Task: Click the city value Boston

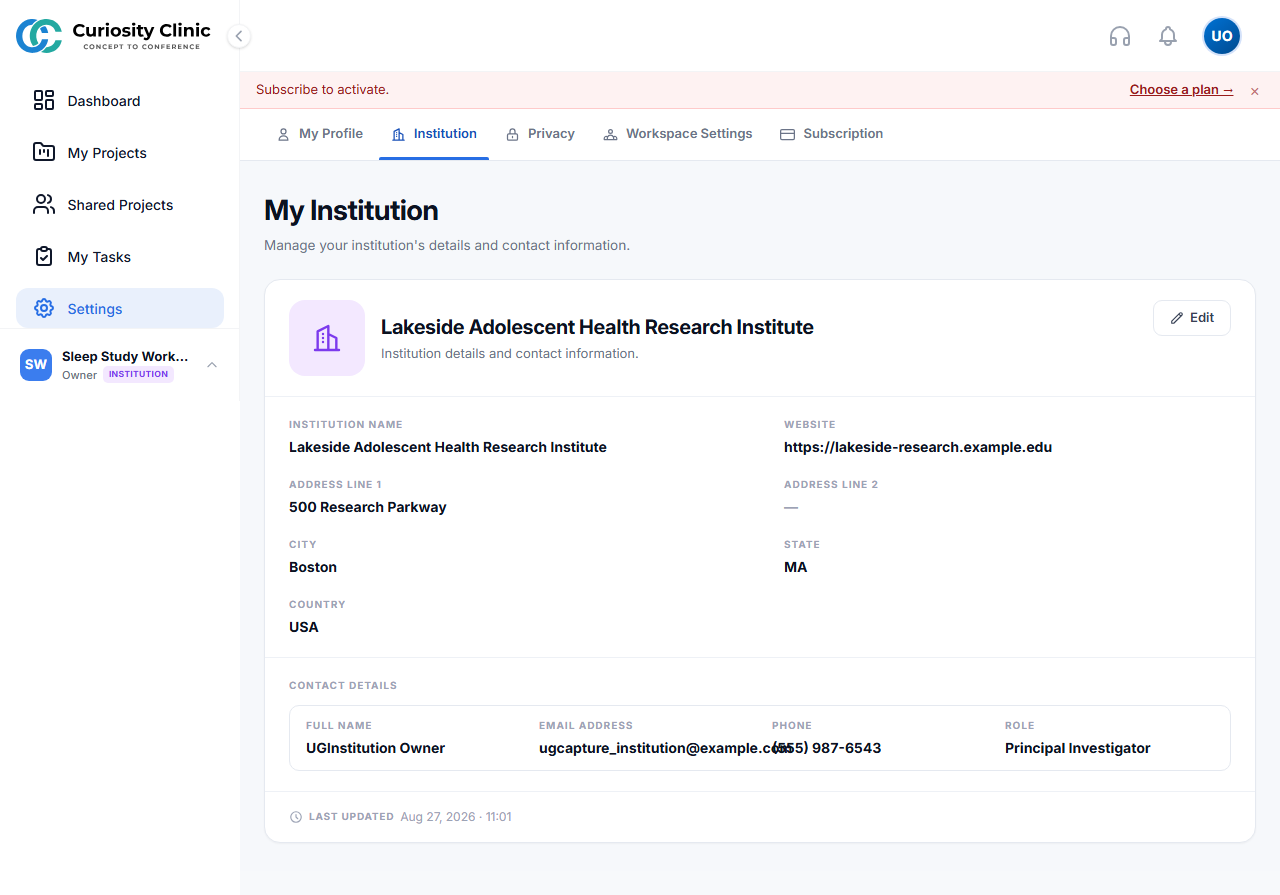Action: coord(313,567)
